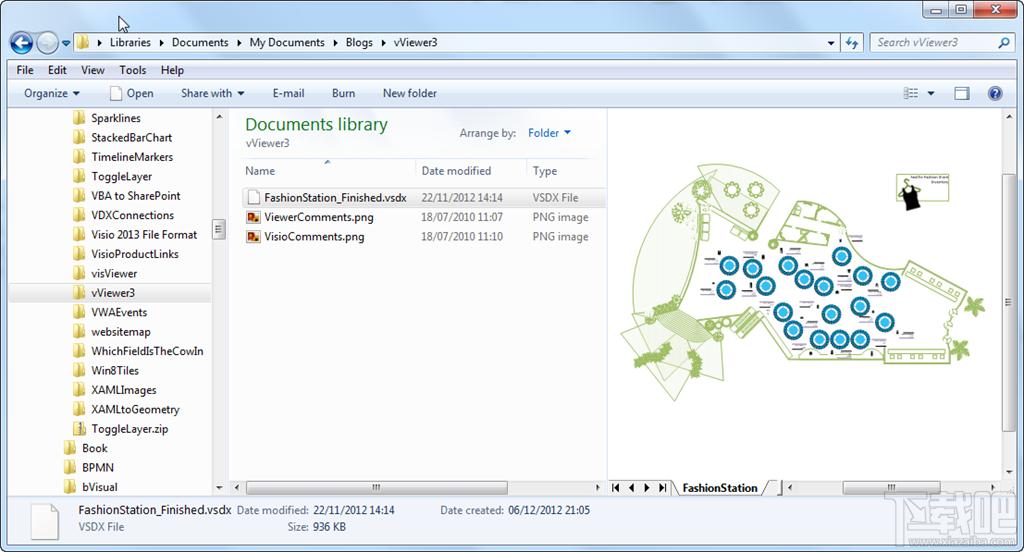The image size is (1024, 552).
Task: Create a New folder
Action: 409,93
